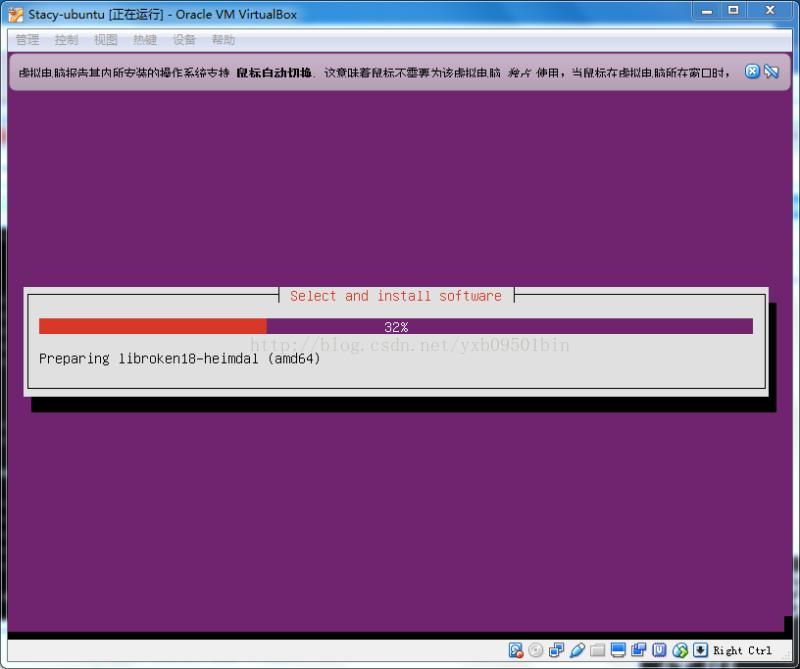The height and width of the screenshot is (669, 800).
Task: Open the 设备 menu
Action: [184, 40]
